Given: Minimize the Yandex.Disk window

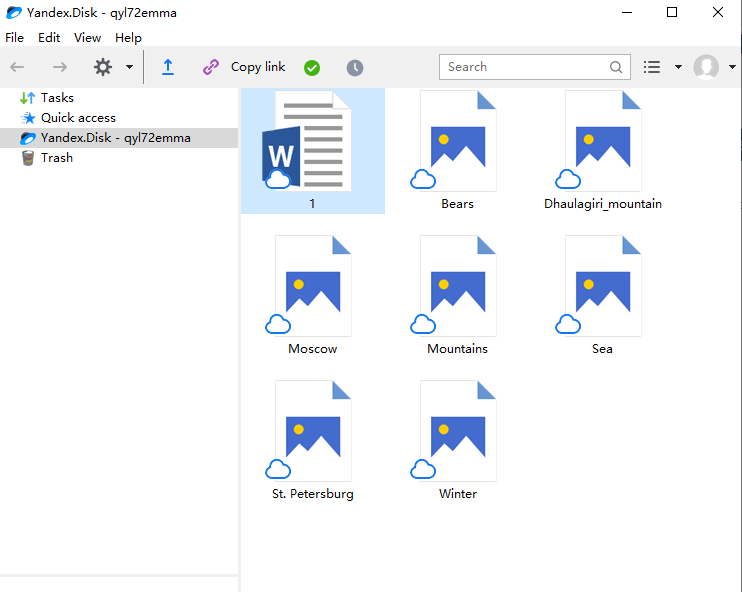Looking at the screenshot, I should click(x=627, y=12).
